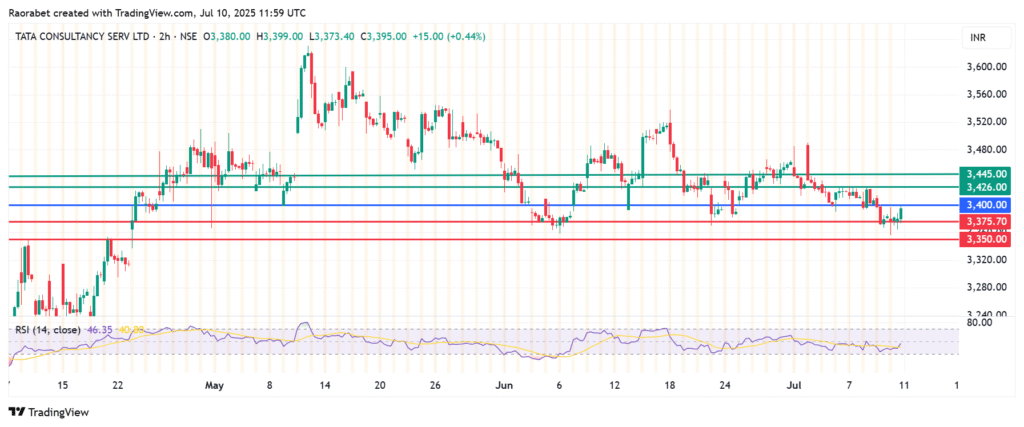
Task: Click the red 3,375.70 price label
Action: point(986,221)
